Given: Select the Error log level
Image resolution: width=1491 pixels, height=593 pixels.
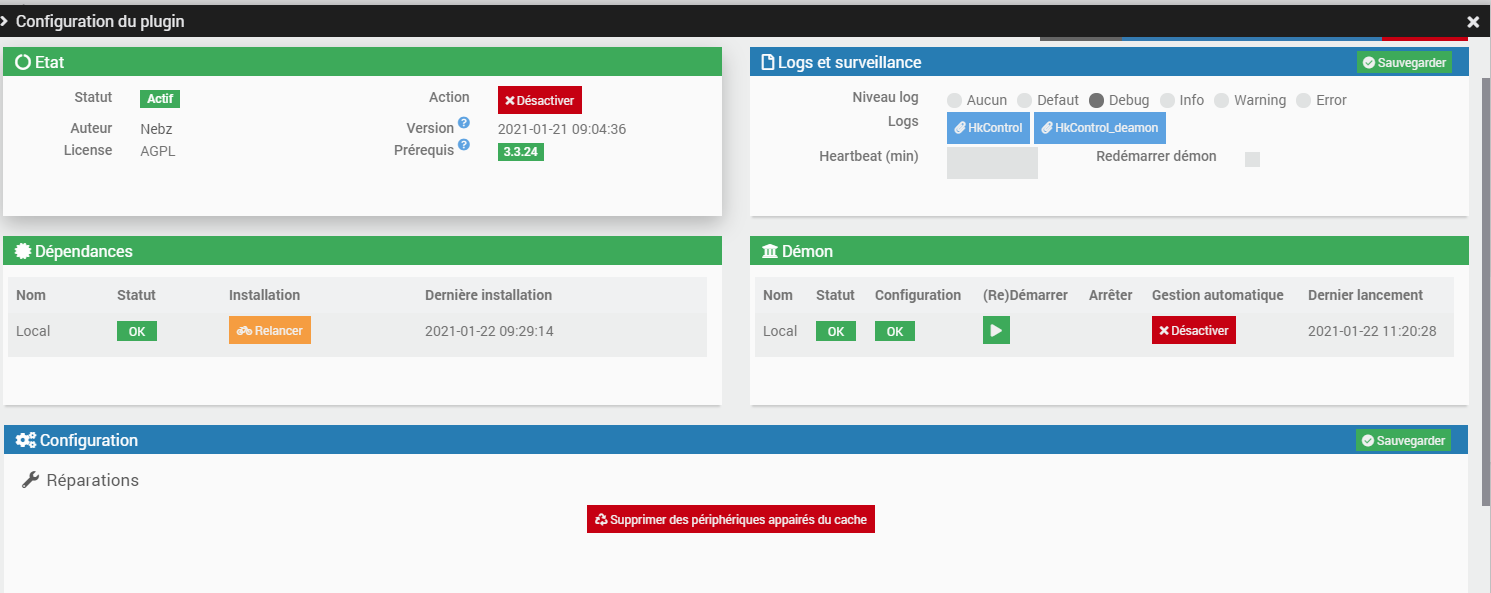Looking at the screenshot, I should pyautogui.click(x=1303, y=100).
